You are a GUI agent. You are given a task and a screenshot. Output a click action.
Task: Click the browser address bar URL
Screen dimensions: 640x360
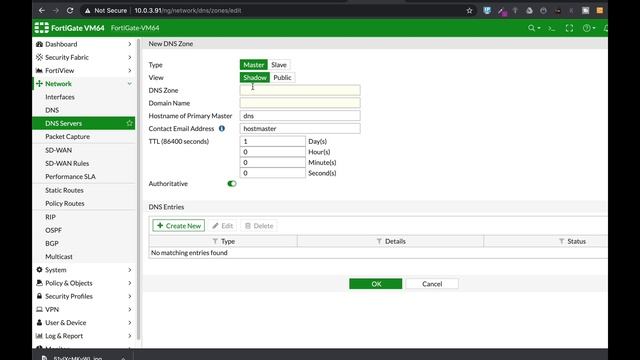[x=188, y=11]
